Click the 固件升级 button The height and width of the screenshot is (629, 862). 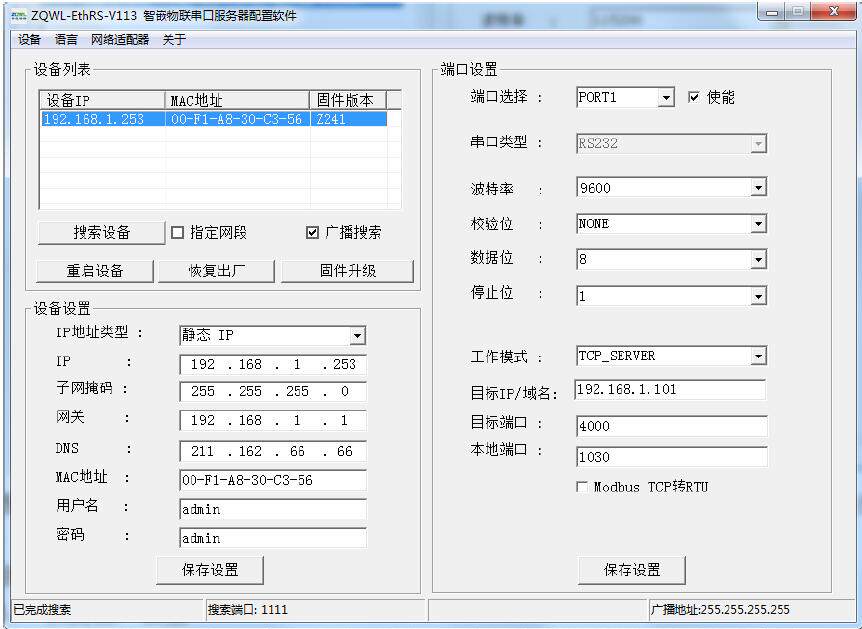(347, 271)
